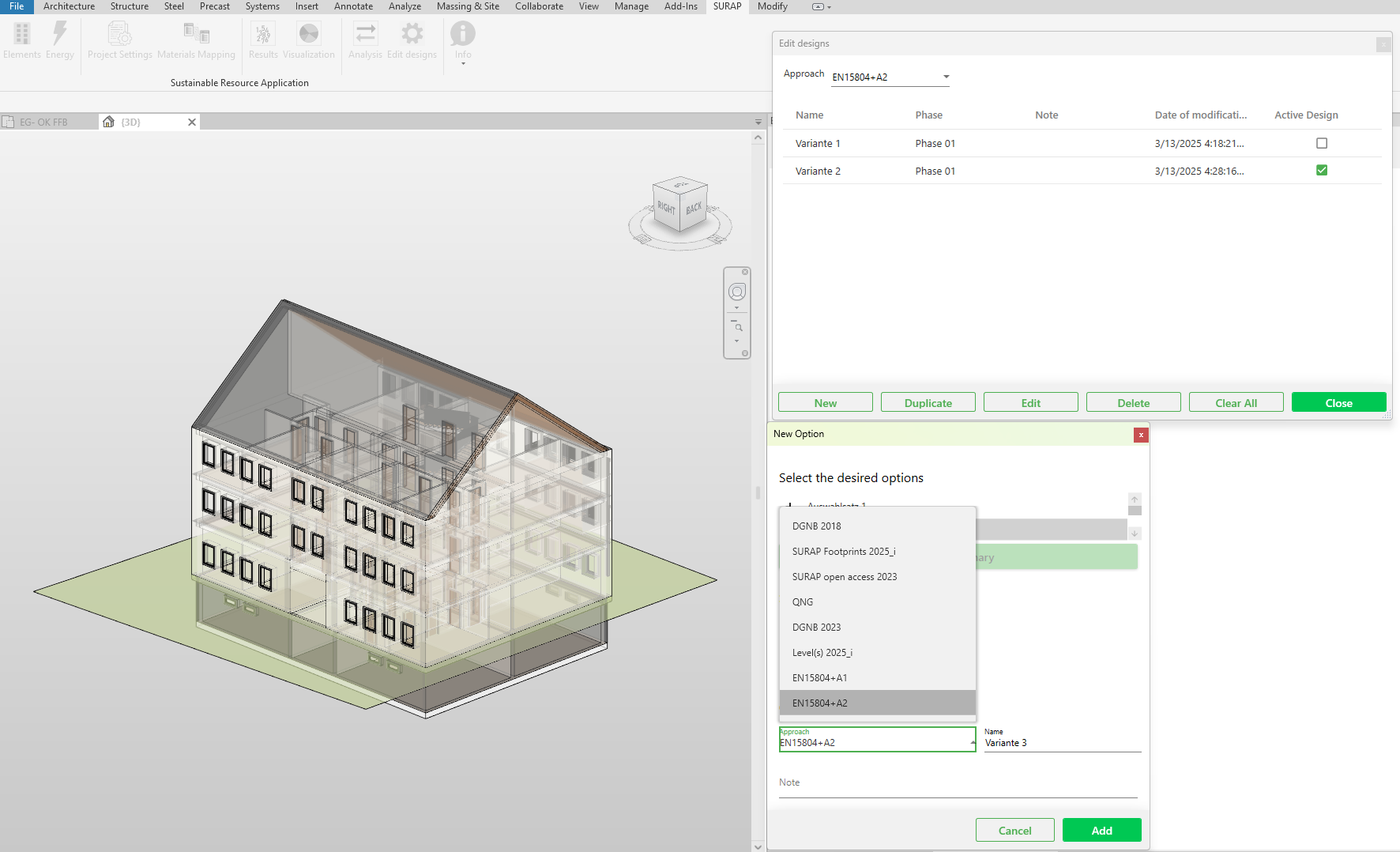Choose SURAP open access 2023 option
1400x852 pixels.
845,577
